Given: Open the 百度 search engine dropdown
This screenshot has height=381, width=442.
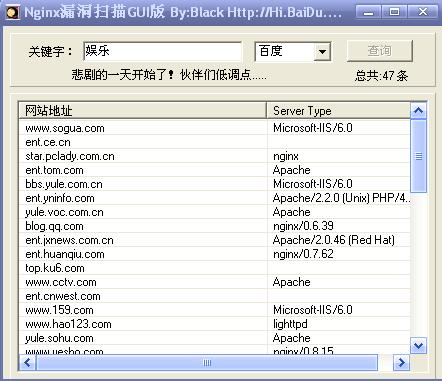Looking at the screenshot, I should coord(322,52).
